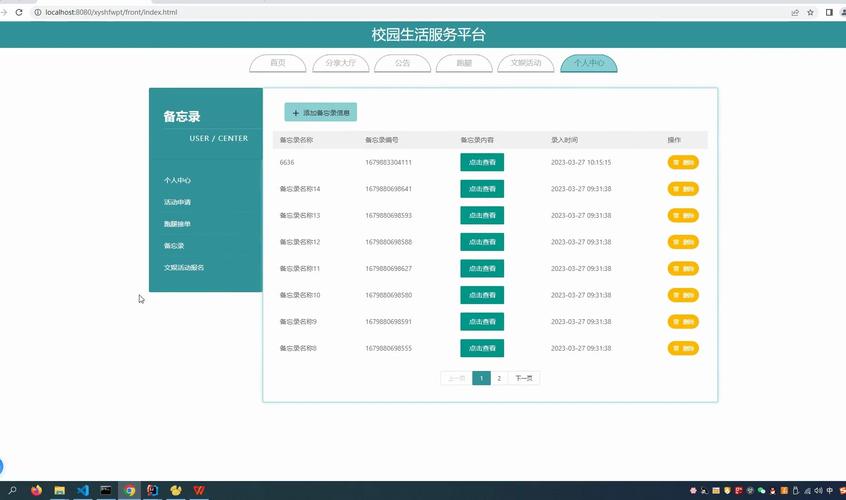
Task: Go to page 2 of memos
Action: pos(499,378)
